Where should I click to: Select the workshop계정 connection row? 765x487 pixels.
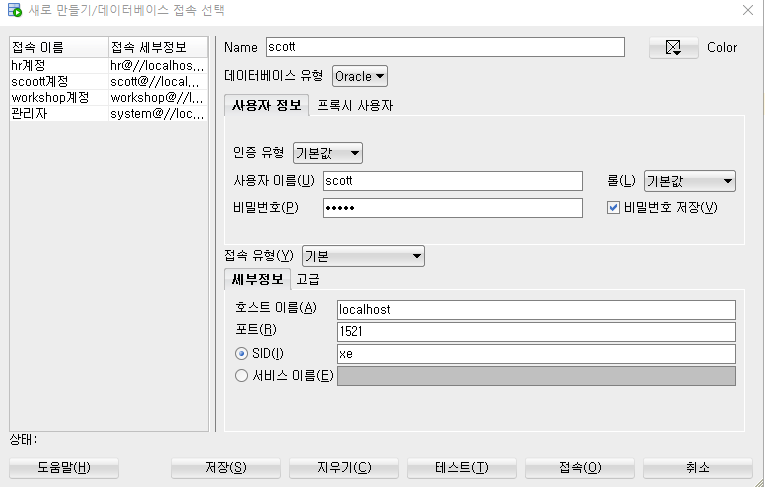click(109, 98)
